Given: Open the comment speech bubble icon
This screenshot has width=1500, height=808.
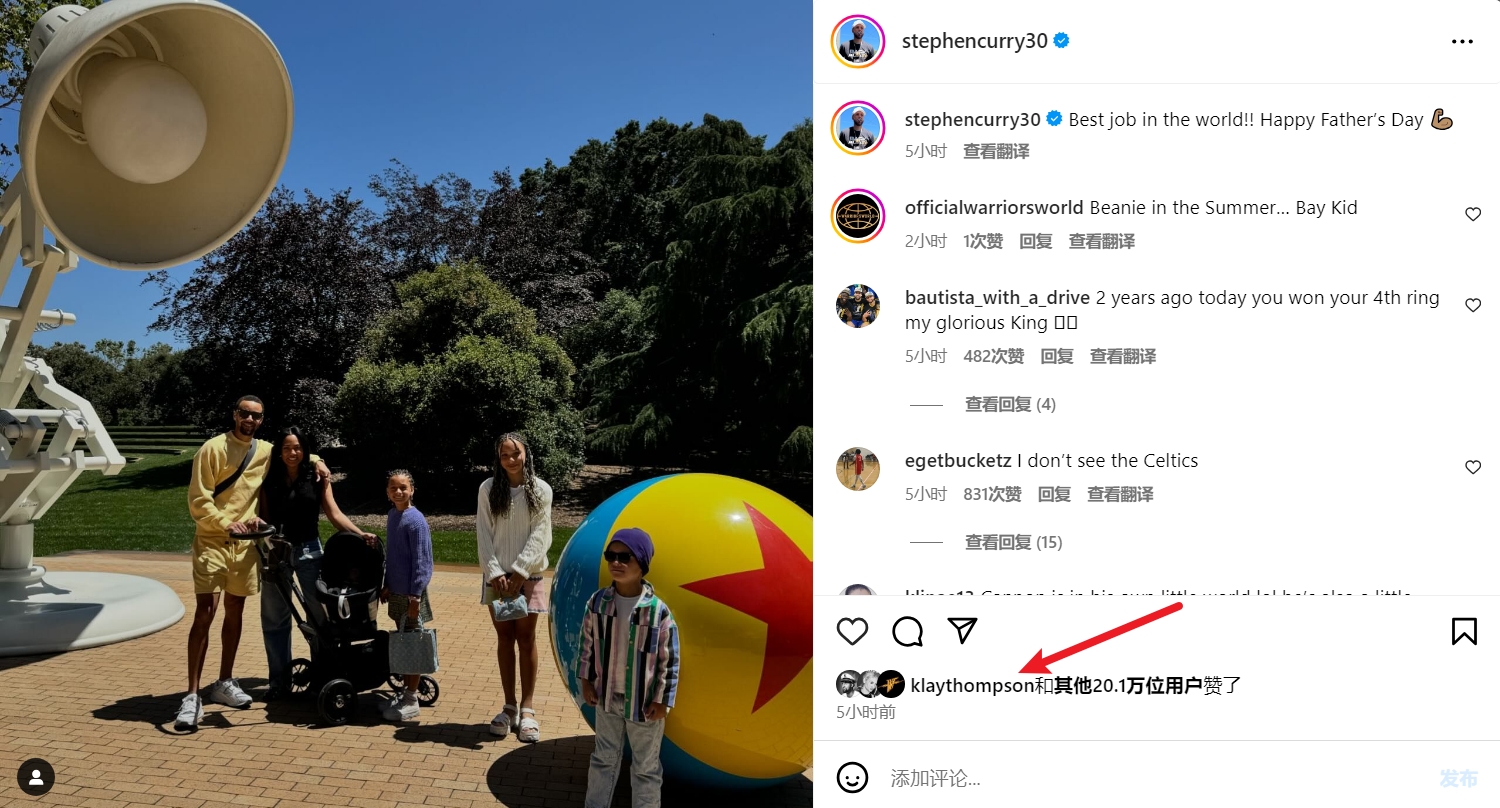Looking at the screenshot, I should tap(907, 632).
